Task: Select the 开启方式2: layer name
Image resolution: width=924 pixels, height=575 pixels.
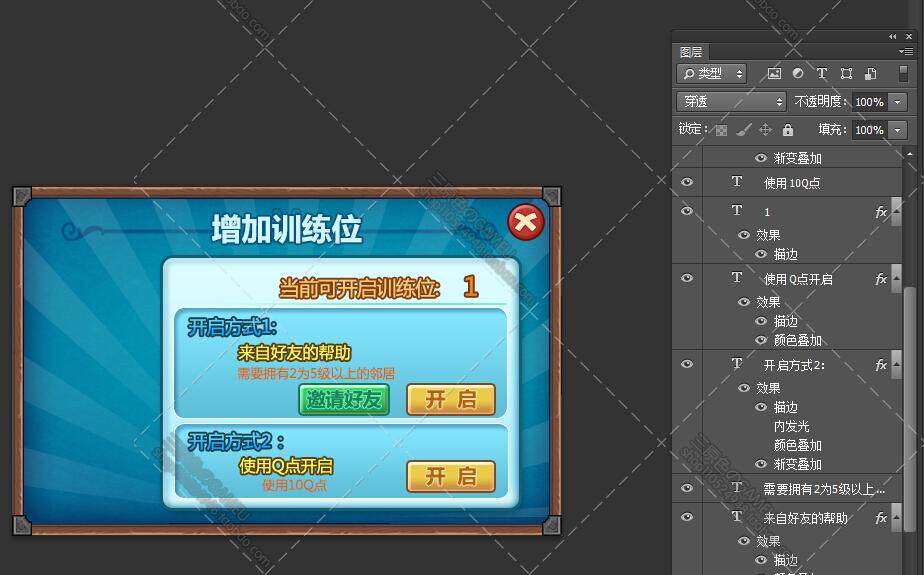Action: pos(794,365)
